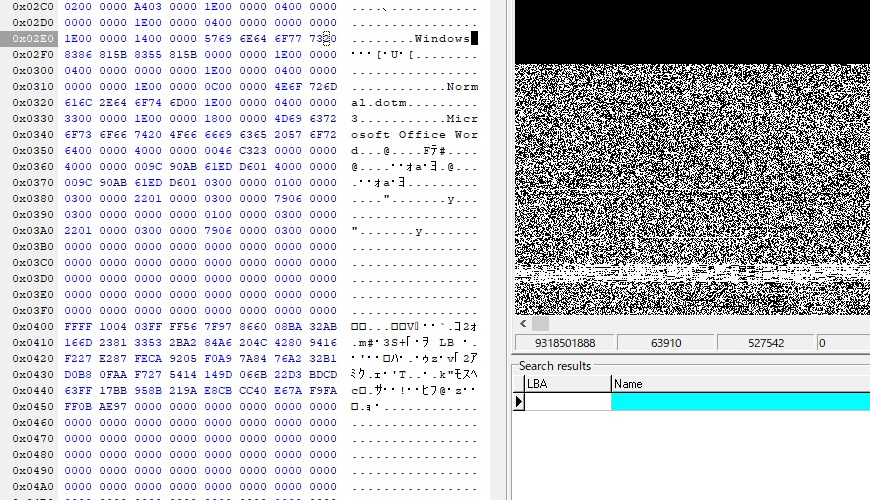Viewport: 870px width, 500px height.
Task: Click the 'Windows' text in ASCII column
Action: [441, 39]
